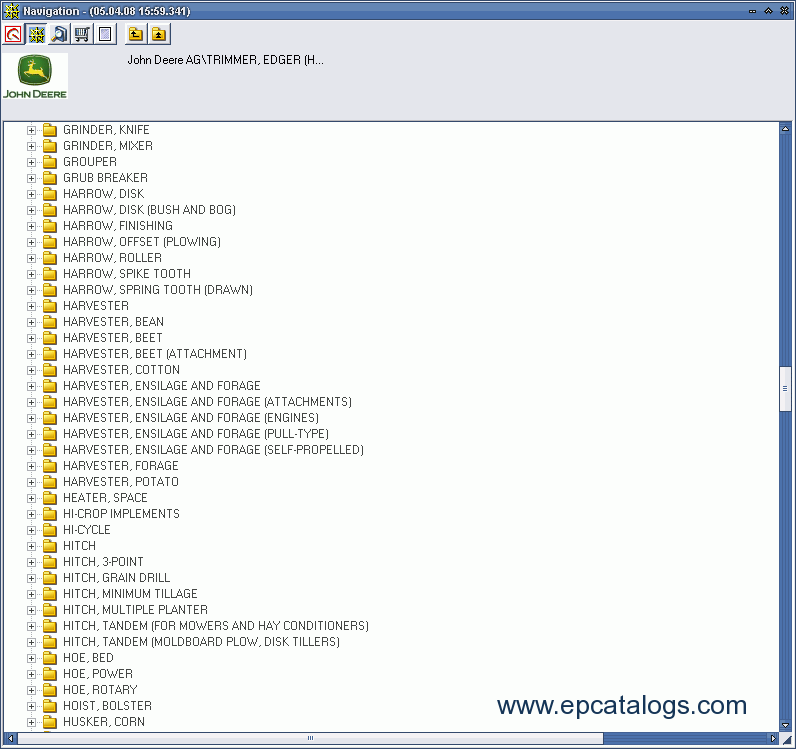Click the folder up-one-level icon

(136, 35)
